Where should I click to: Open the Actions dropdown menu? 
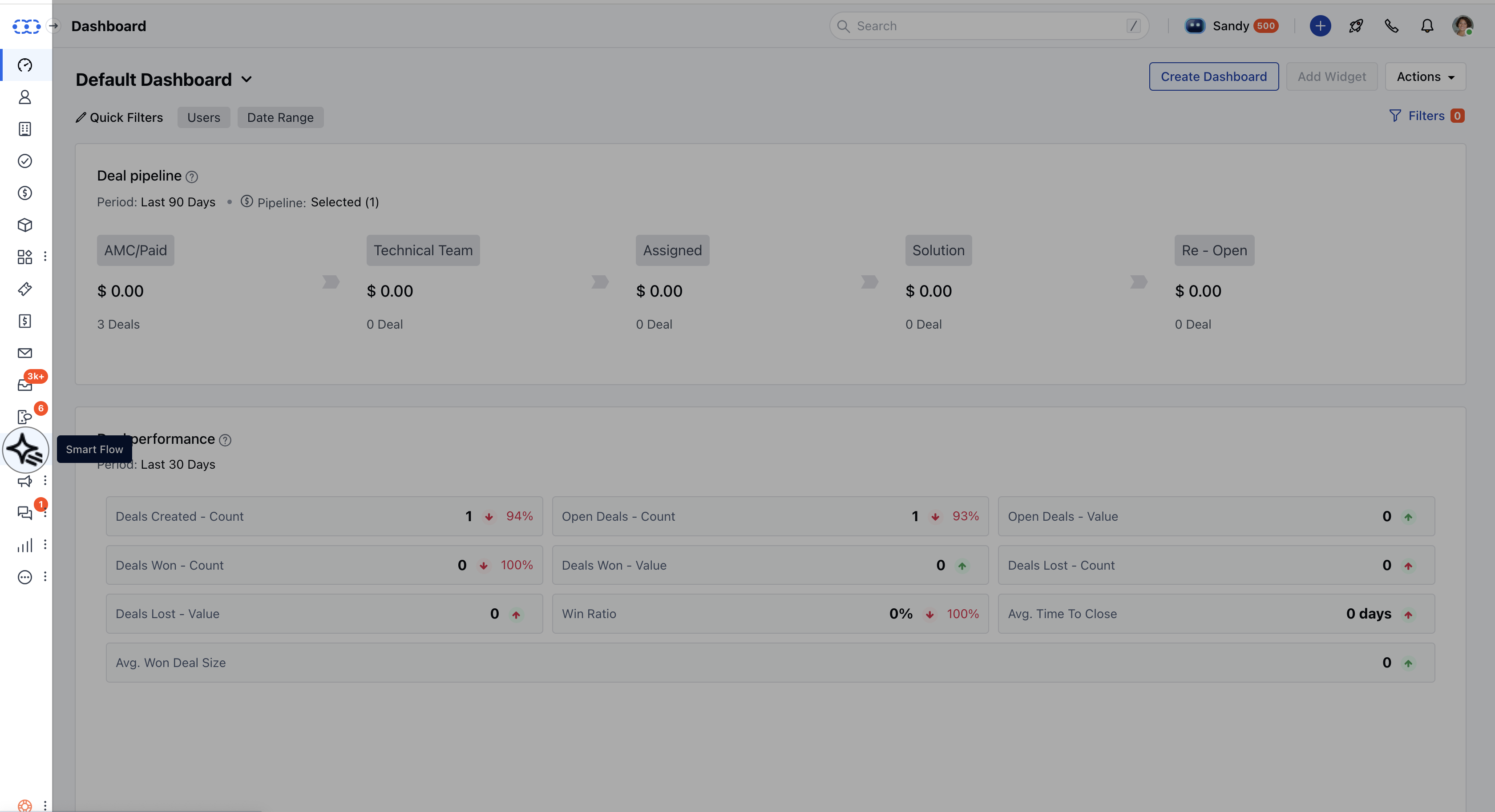click(1425, 76)
